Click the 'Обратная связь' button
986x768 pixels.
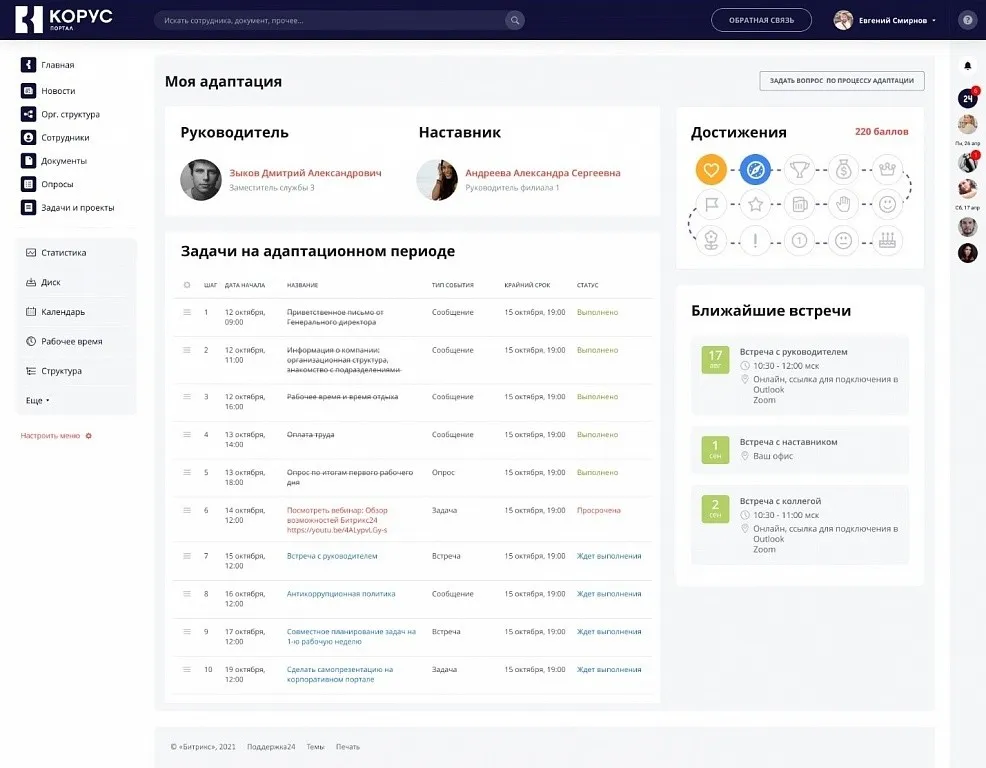(x=762, y=20)
